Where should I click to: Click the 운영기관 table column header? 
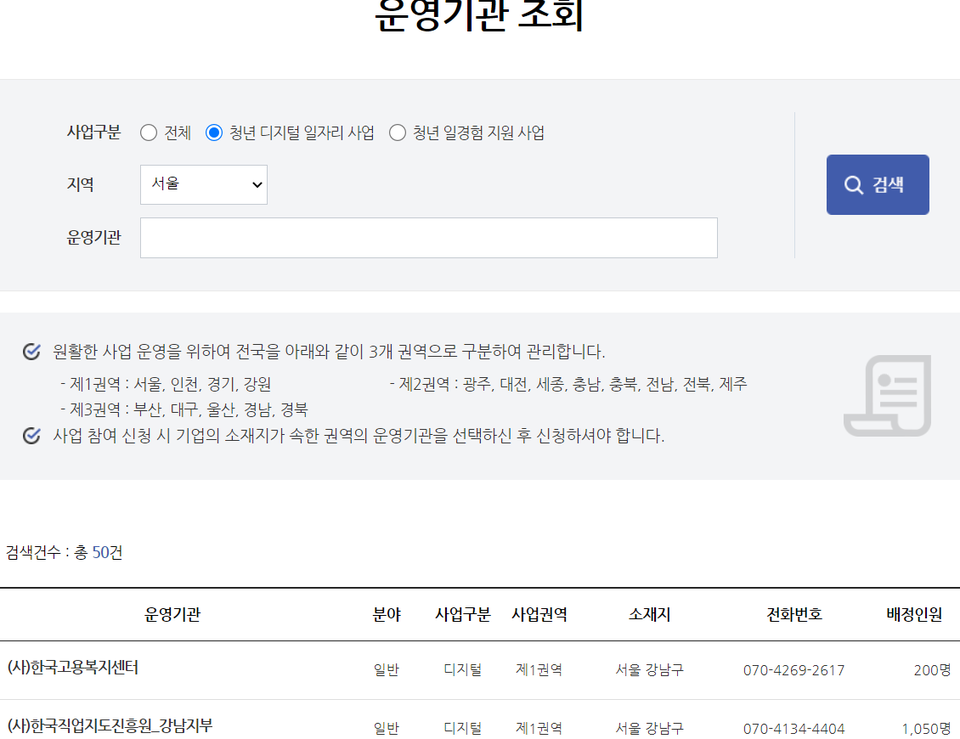172,614
